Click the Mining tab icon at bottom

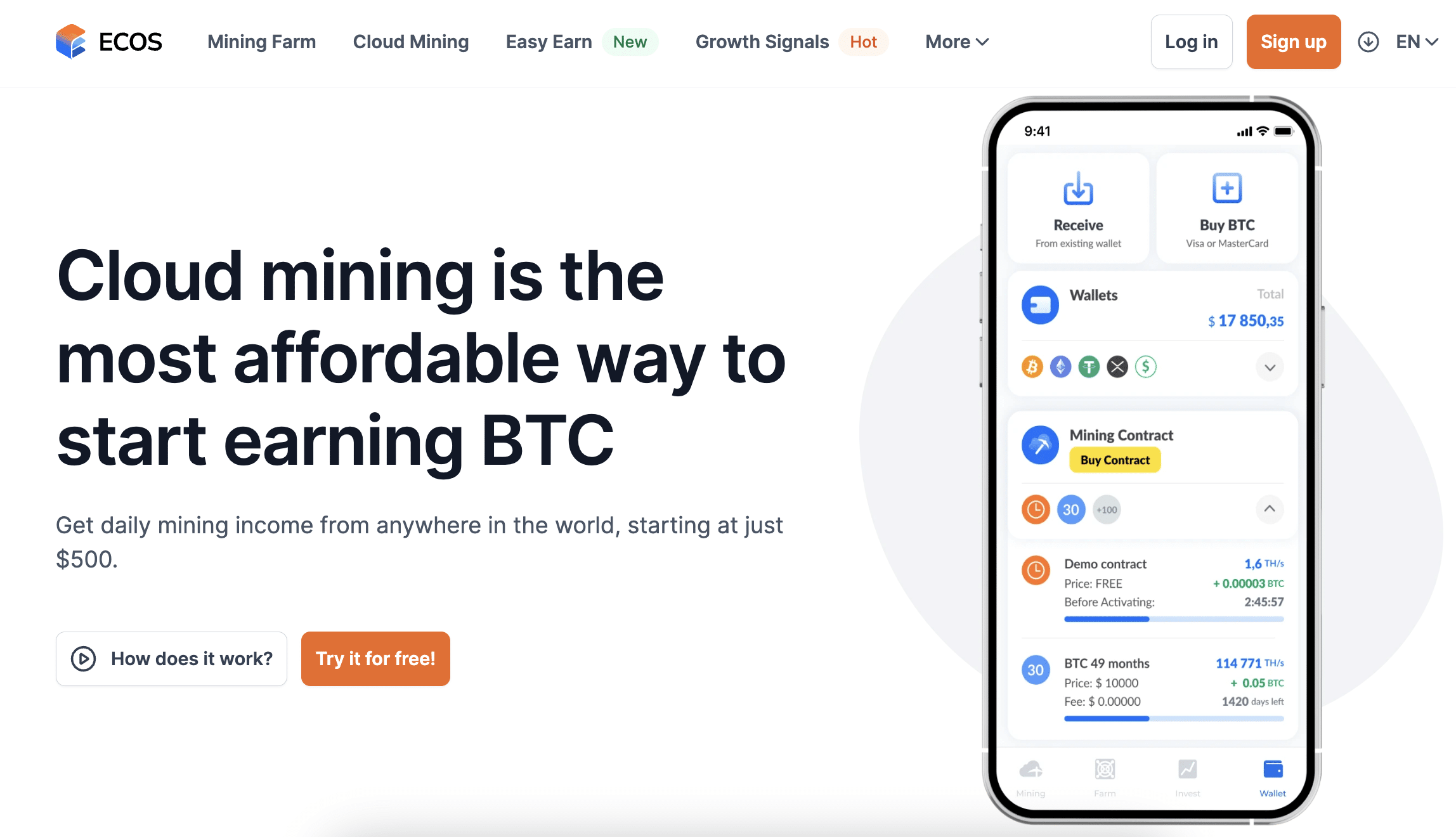pyautogui.click(x=1035, y=770)
